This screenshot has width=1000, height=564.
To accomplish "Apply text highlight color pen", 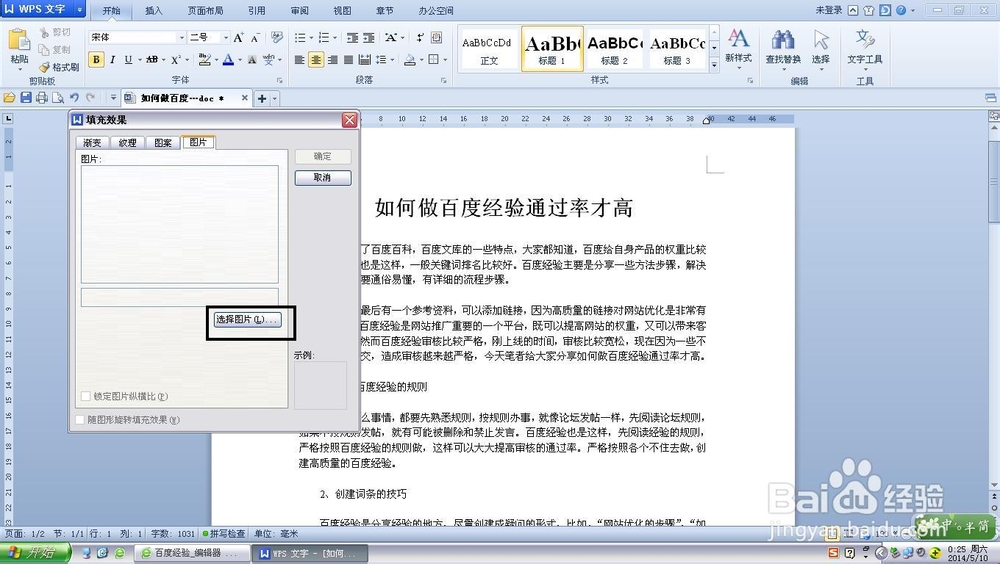I will point(204,59).
